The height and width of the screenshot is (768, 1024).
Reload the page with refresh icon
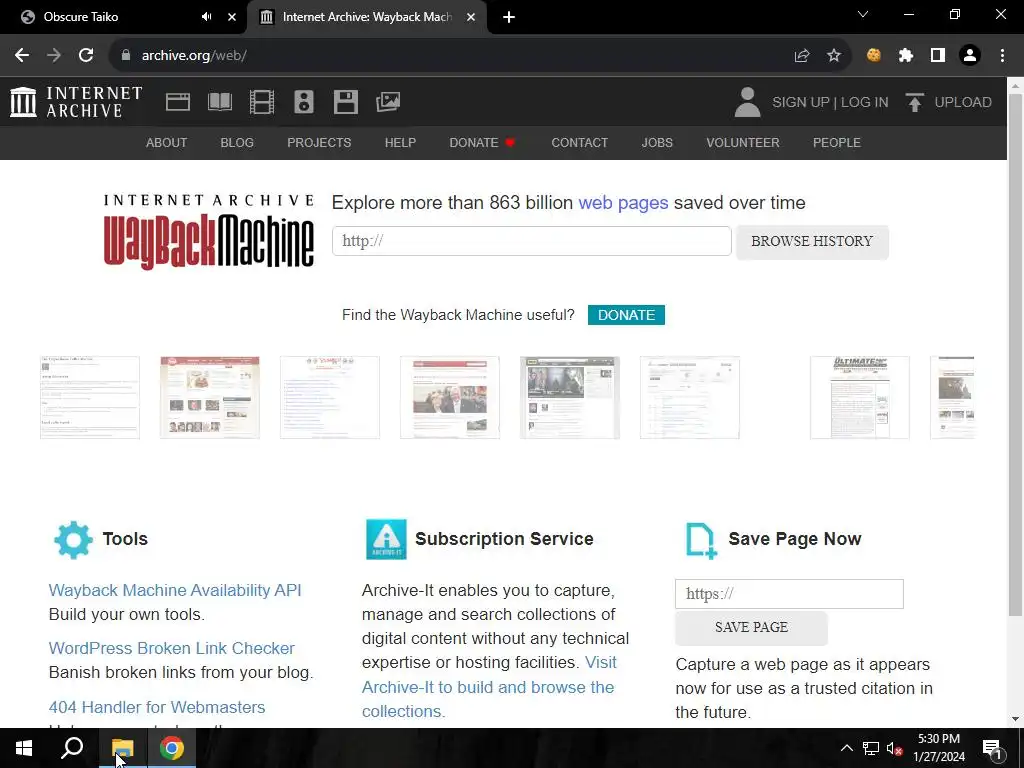pyautogui.click(x=86, y=56)
